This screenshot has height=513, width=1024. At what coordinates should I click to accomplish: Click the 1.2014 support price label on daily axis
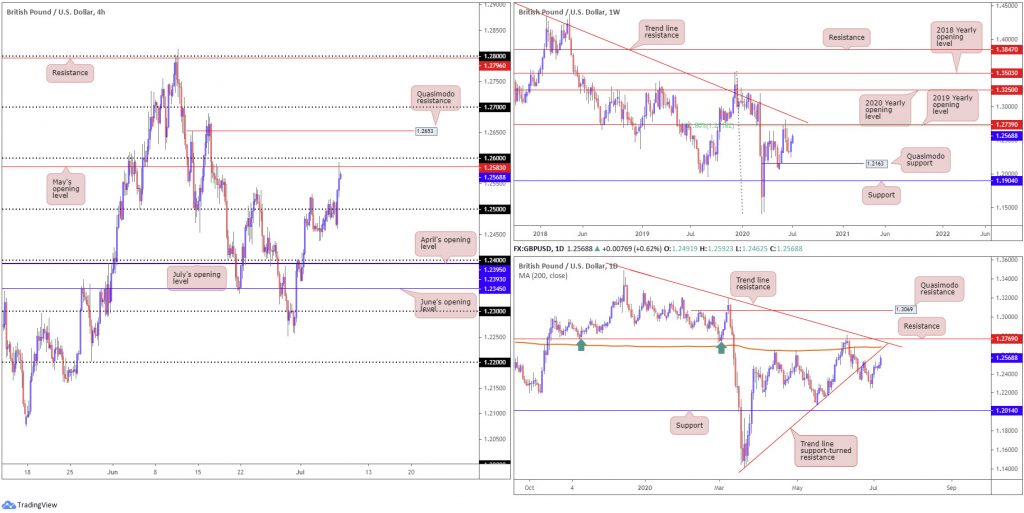[1007, 411]
